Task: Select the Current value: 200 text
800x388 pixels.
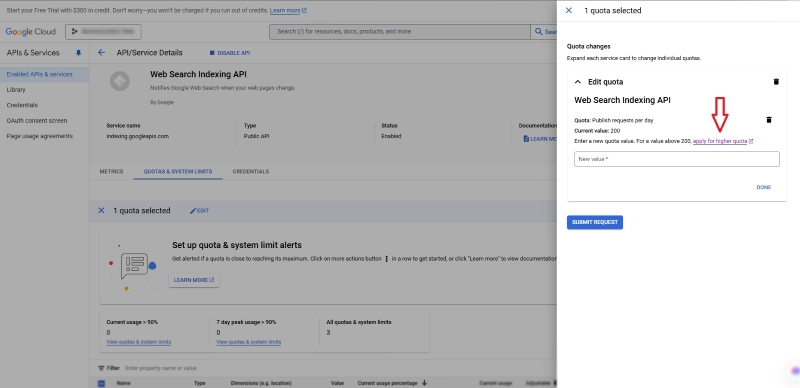Action: pyautogui.click(x=597, y=131)
